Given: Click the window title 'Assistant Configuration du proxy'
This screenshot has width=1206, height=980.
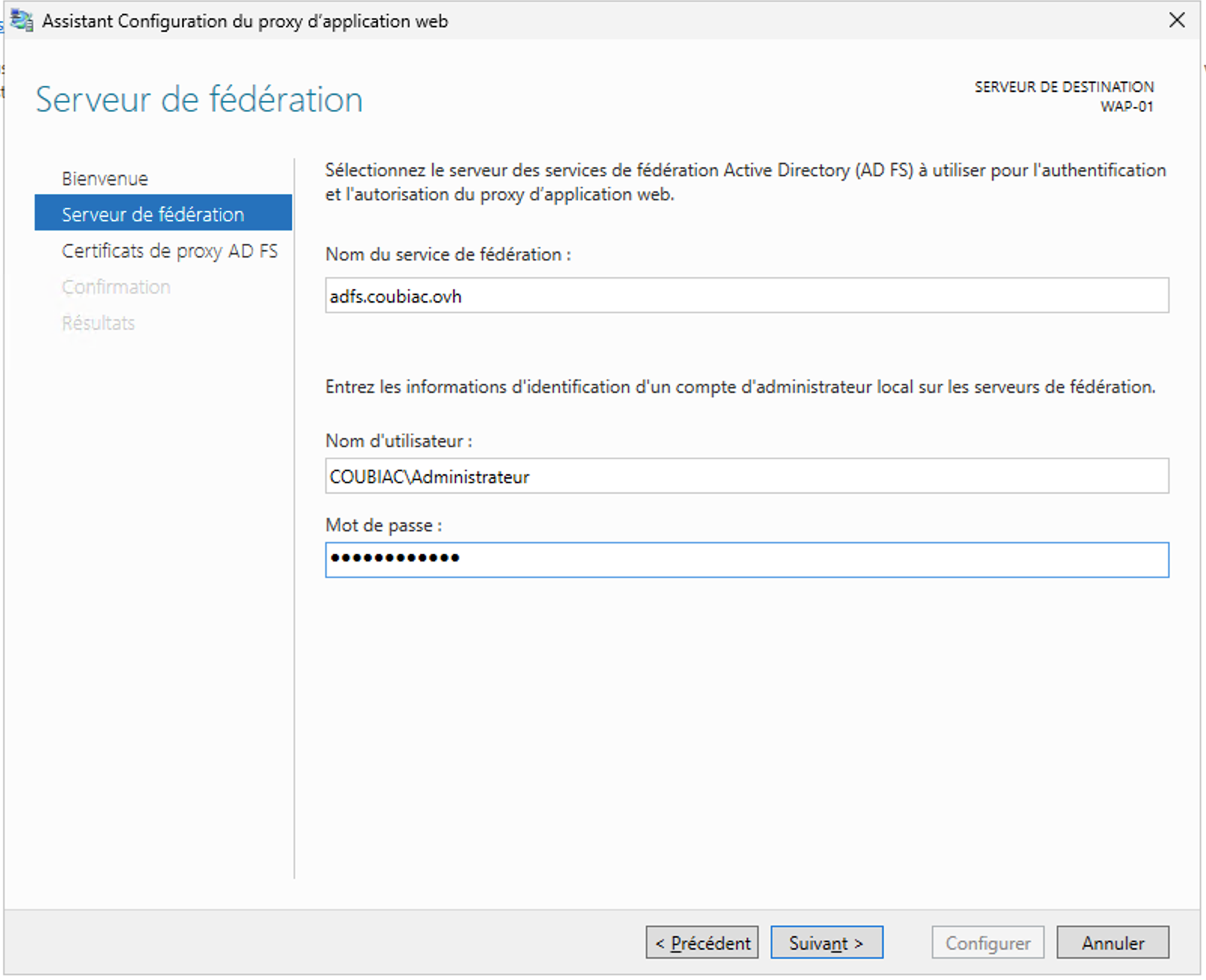Looking at the screenshot, I should click(245, 21).
